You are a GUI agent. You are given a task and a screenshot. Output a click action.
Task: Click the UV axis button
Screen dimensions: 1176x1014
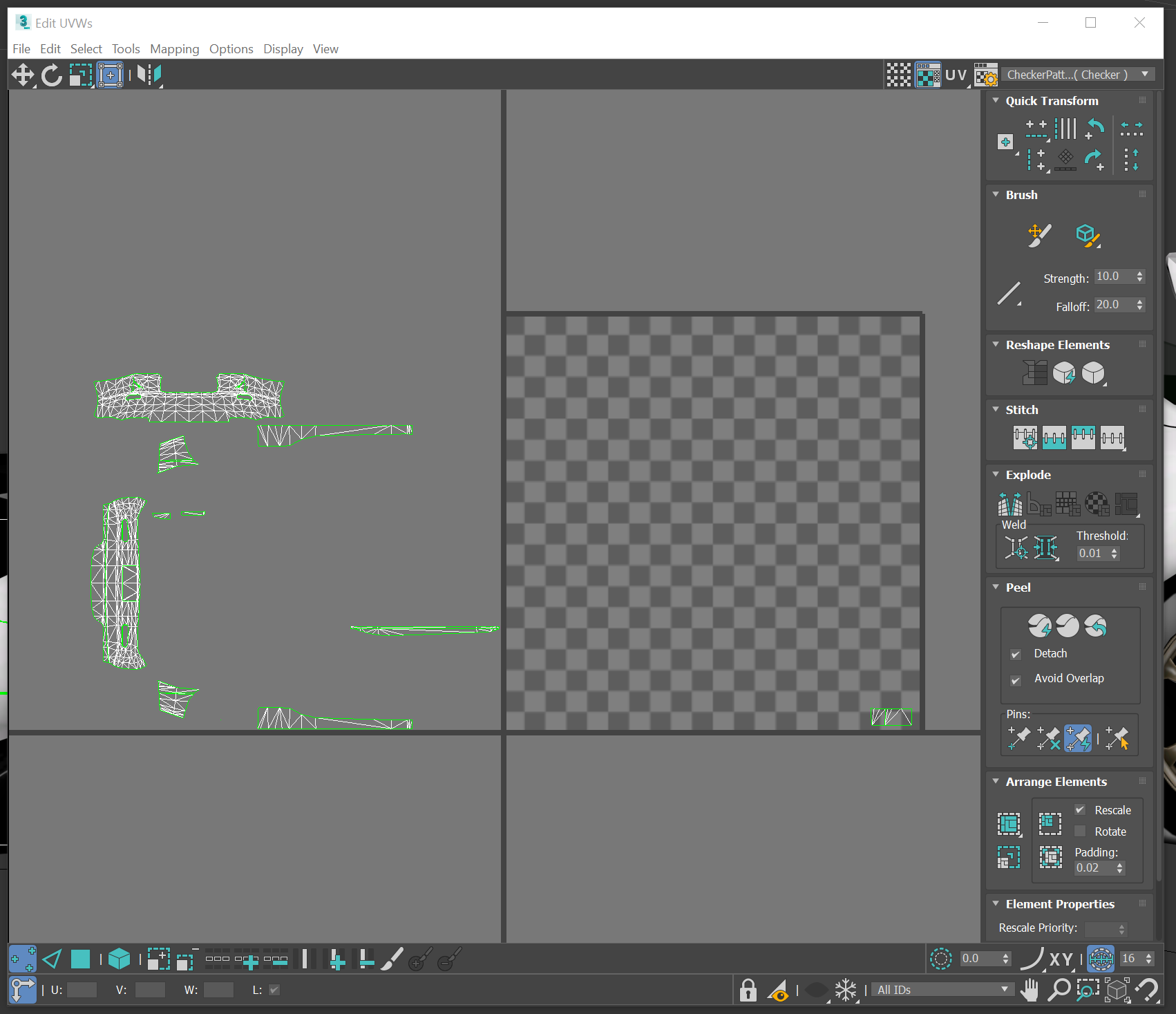(x=956, y=75)
